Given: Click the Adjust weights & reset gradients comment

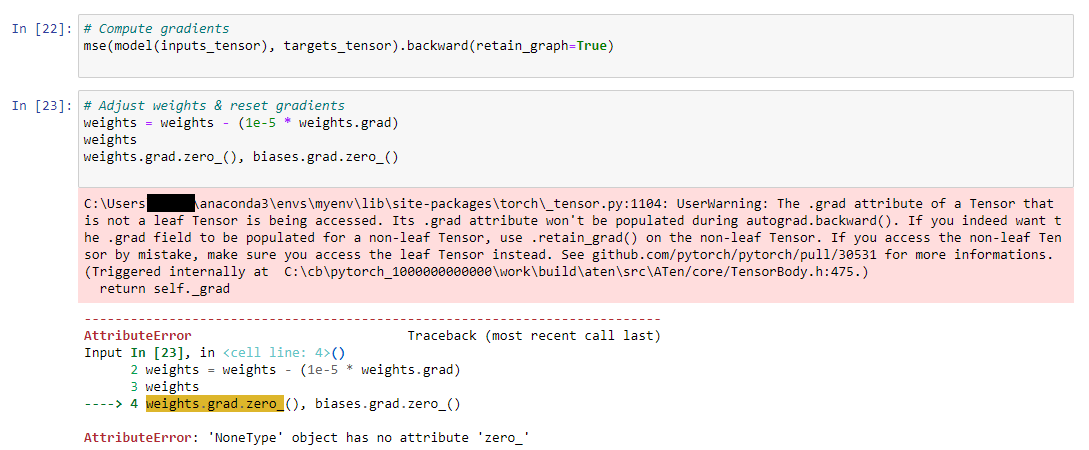Looking at the screenshot, I should (214, 106).
